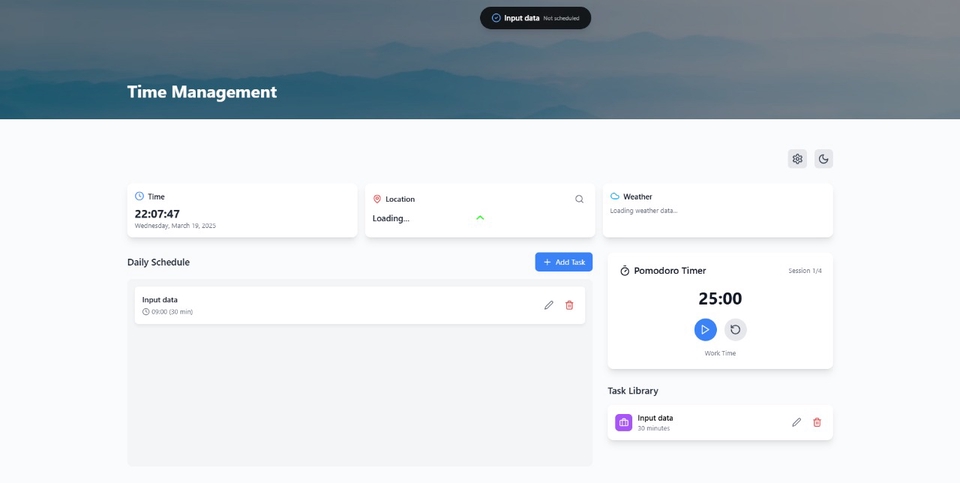Click the Not scheduled status text
The height and width of the screenshot is (483, 960).
coord(561,18)
